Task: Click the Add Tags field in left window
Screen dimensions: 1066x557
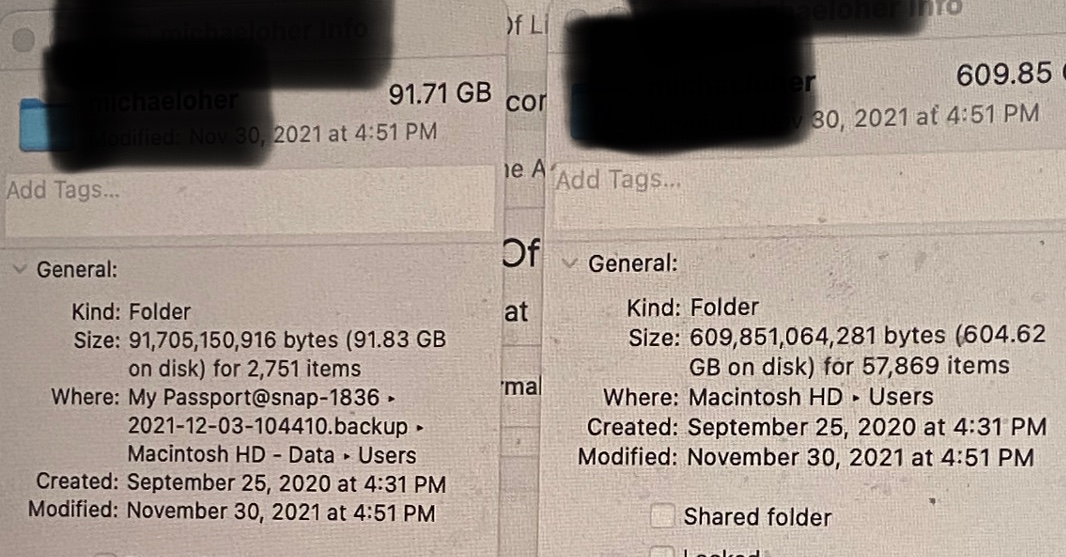Action: point(249,199)
